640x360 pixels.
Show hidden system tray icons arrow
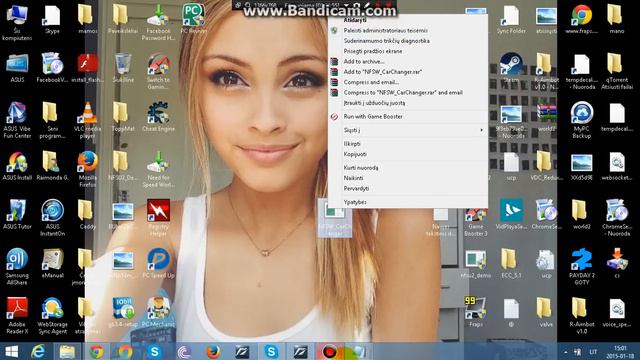pyautogui.click(x=565, y=352)
